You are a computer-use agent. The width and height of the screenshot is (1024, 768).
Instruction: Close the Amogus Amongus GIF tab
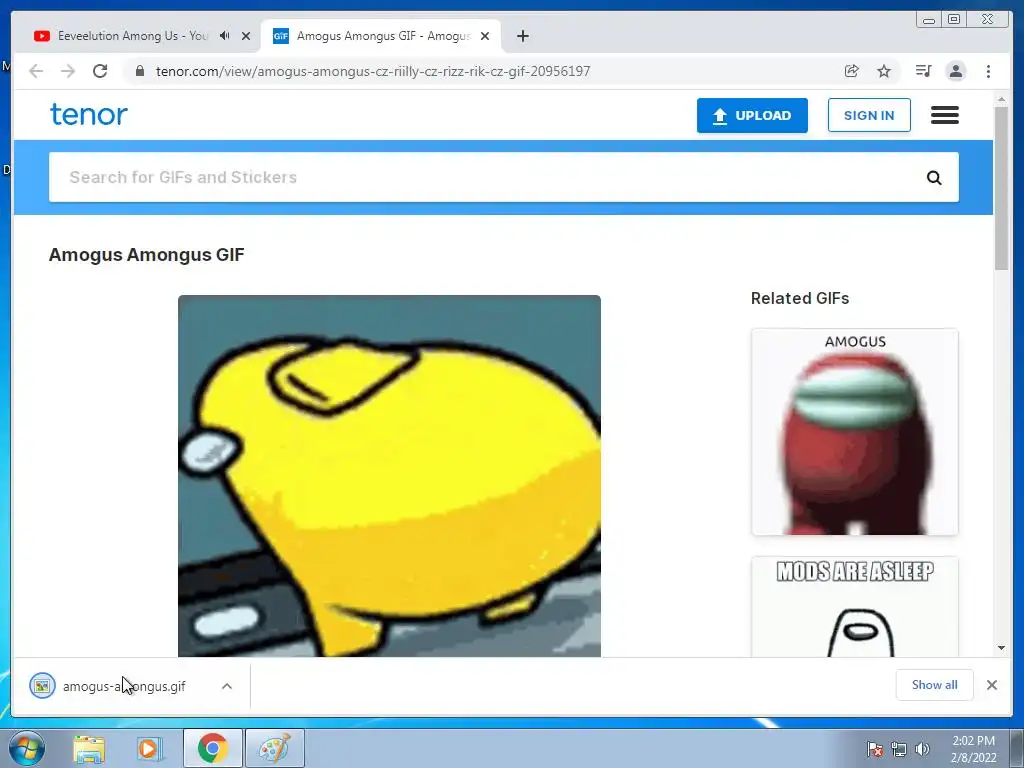tap(485, 36)
